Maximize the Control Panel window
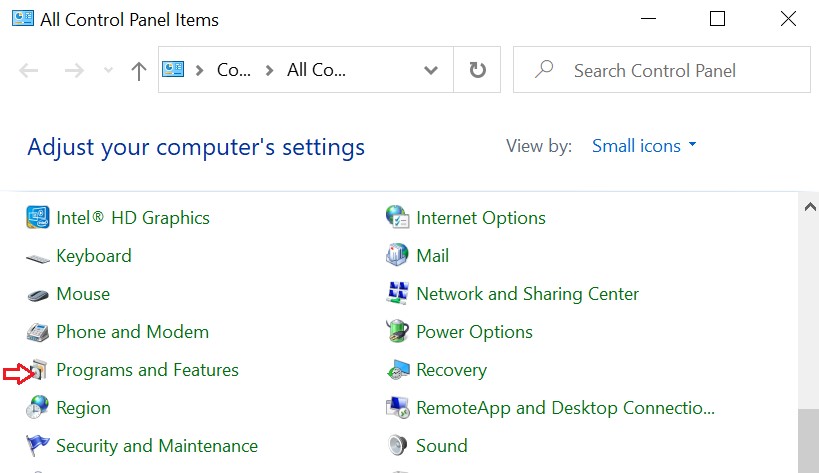This screenshot has width=819, height=473. [718, 19]
